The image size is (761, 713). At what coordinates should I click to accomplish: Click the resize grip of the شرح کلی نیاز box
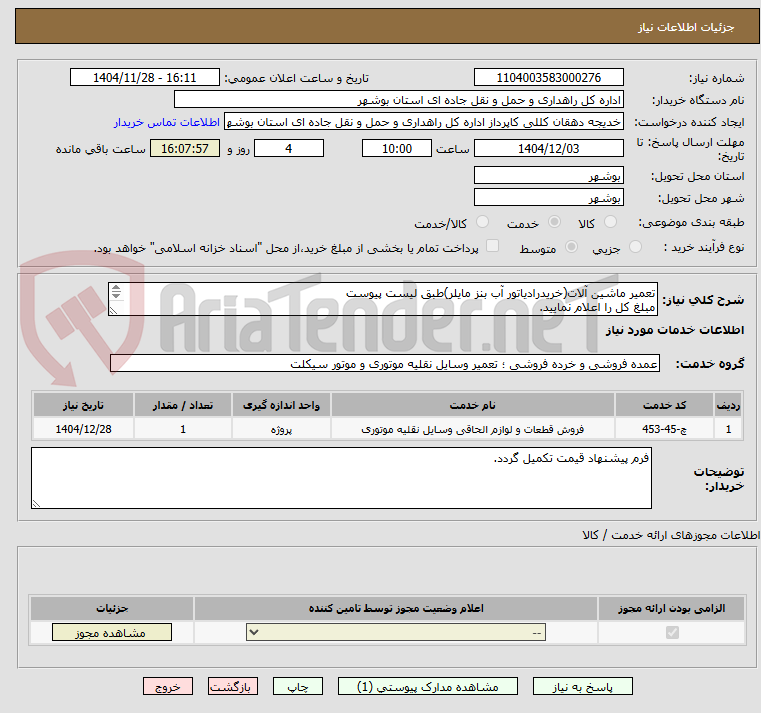click(x=114, y=310)
